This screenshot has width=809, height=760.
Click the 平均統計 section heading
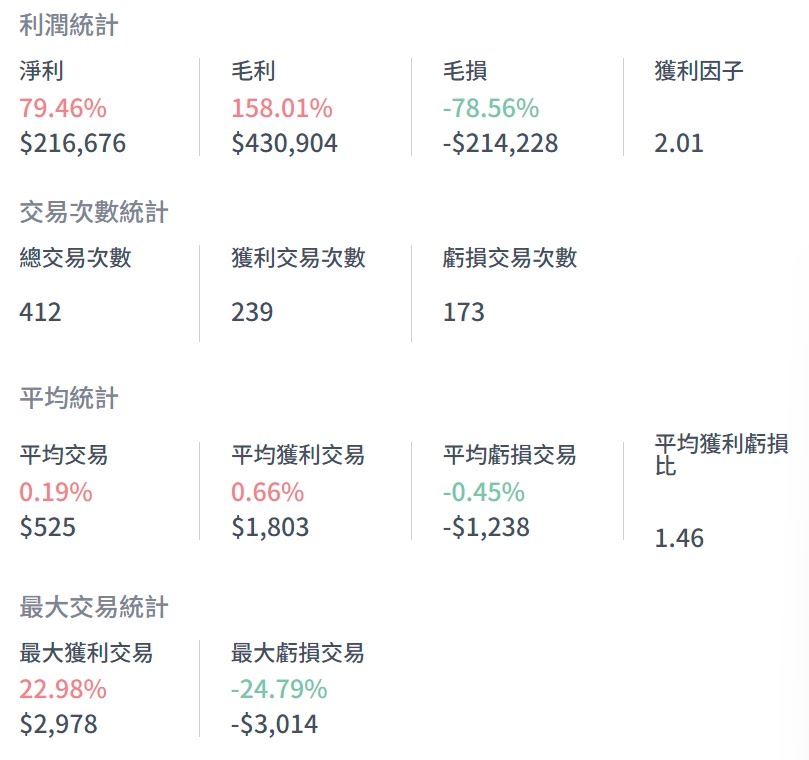pos(69,398)
